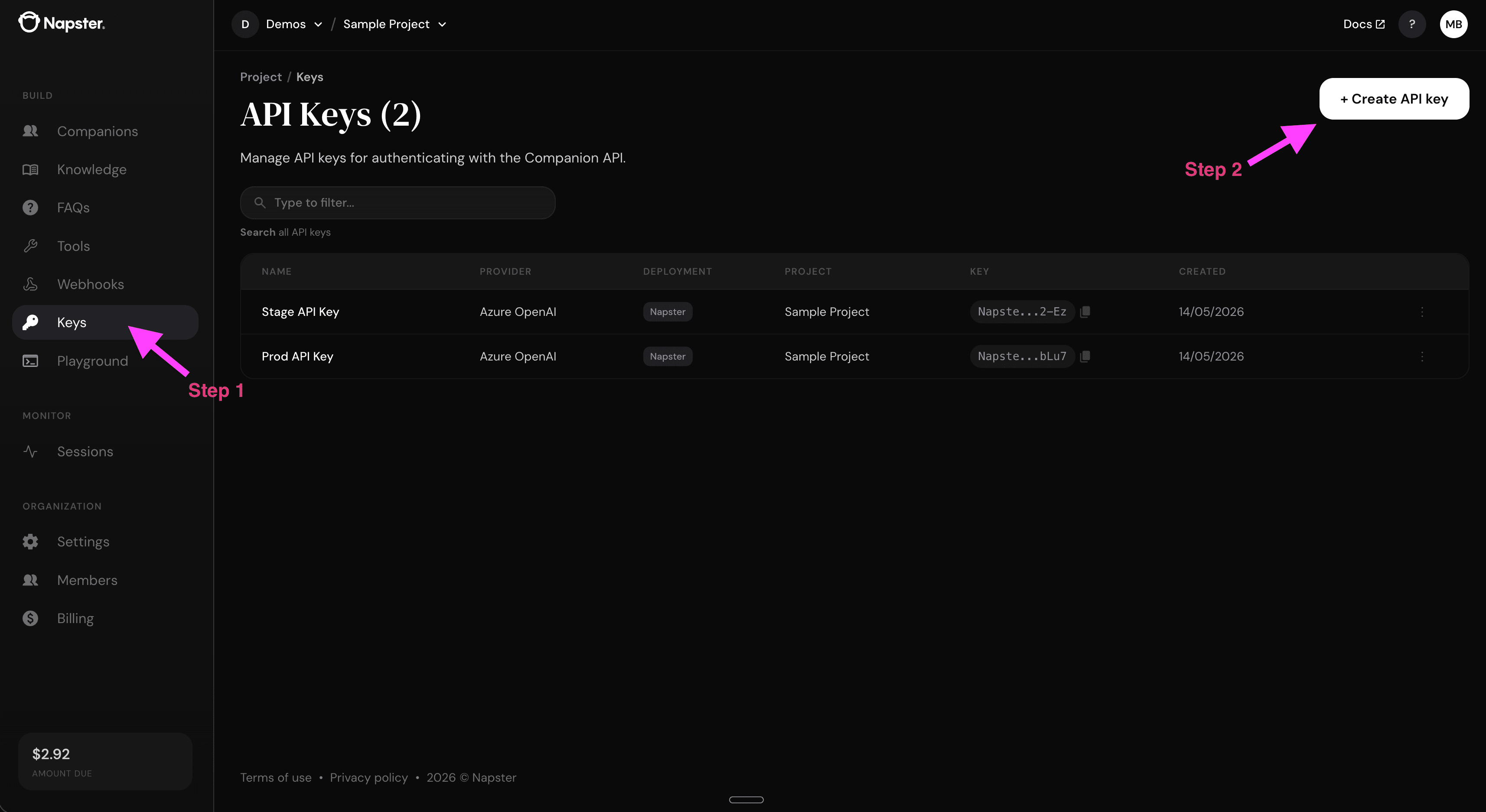Image resolution: width=1486 pixels, height=812 pixels.
Task: Open the MB user profile avatar
Action: [x=1453, y=24]
